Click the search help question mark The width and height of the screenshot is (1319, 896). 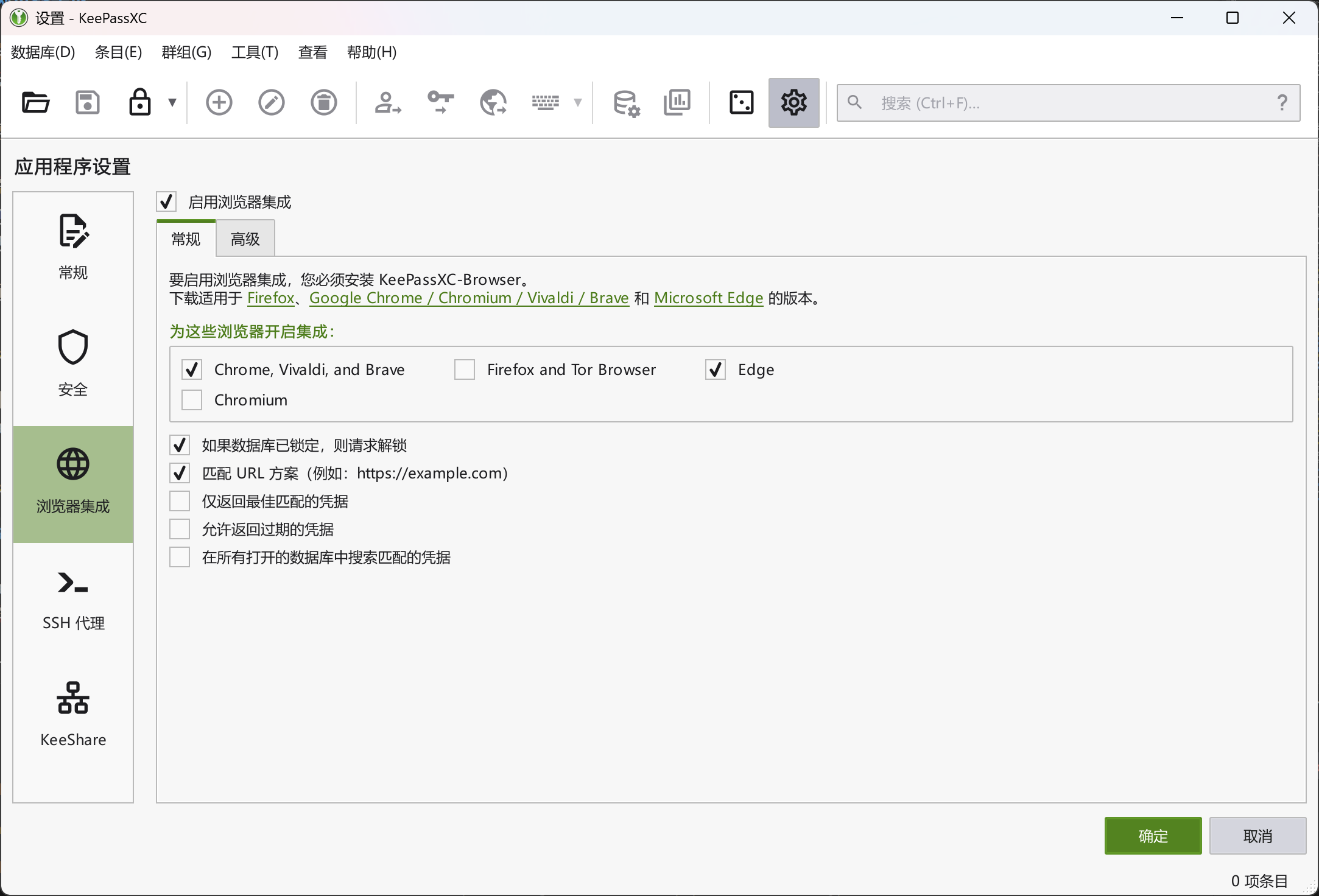tap(1282, 102)
